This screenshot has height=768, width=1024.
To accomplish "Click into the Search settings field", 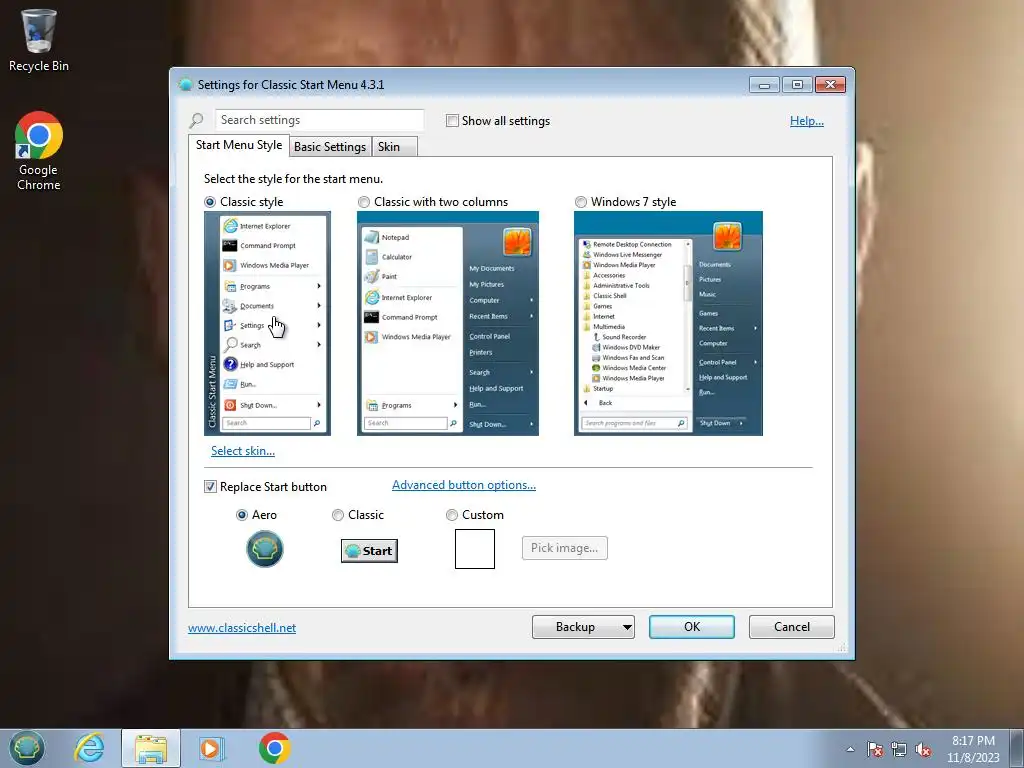I will pos(319,120).
